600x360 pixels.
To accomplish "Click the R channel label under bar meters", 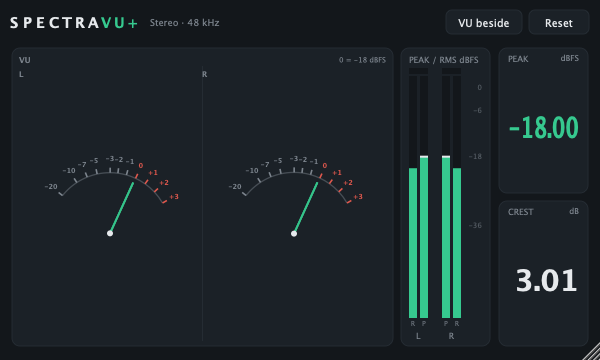I will [452, 336].
